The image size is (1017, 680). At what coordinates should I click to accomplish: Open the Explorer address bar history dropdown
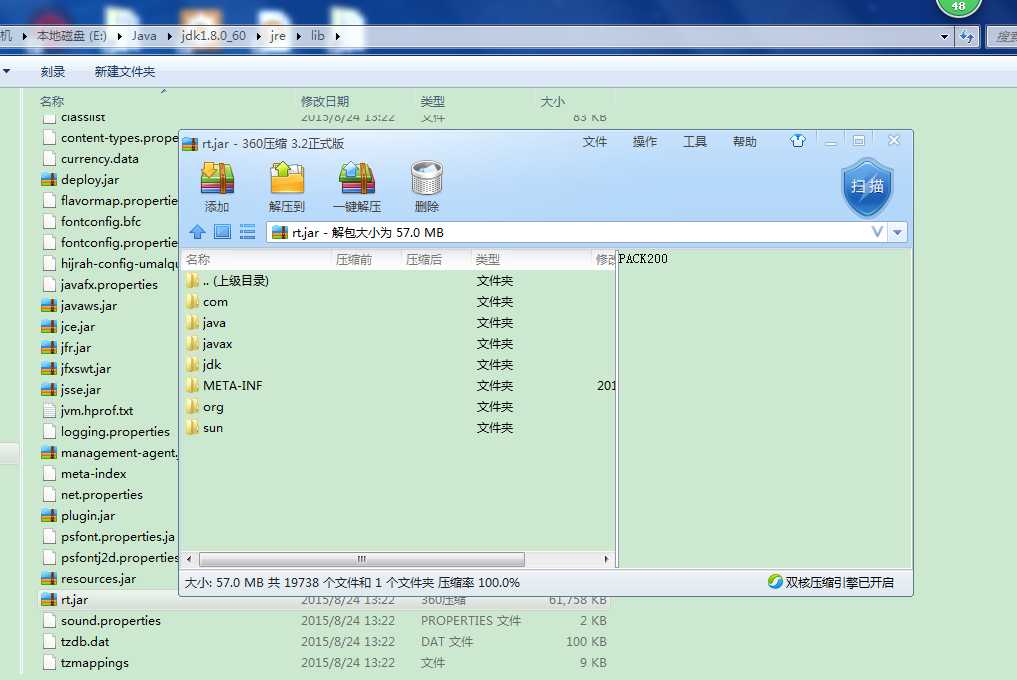click(x=944, y=36)
